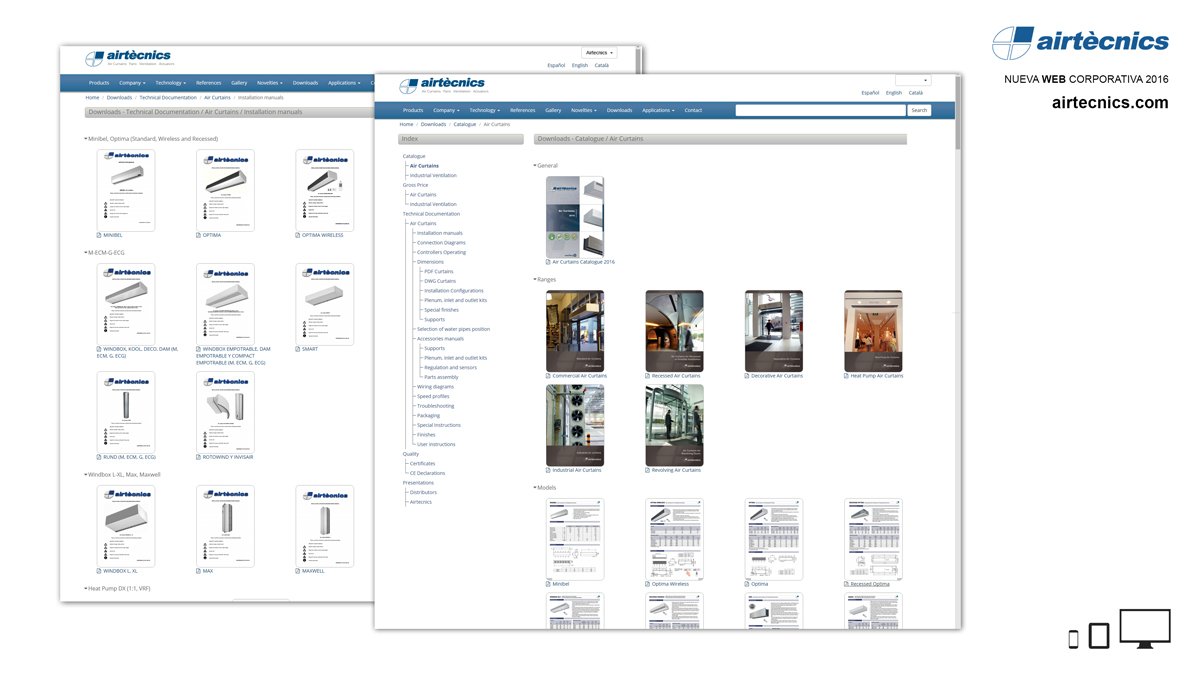
Task: Open the Industrial Air Curtains cover thumbnail
Action: coord(575,425)
